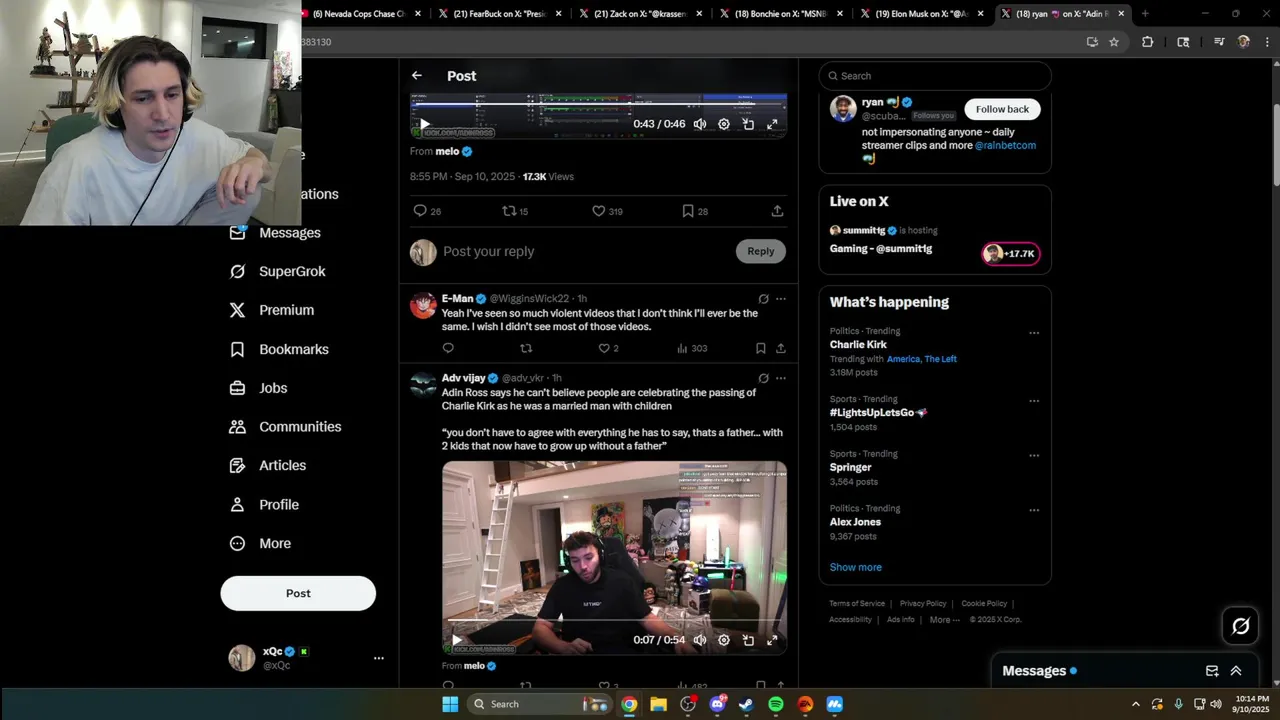Open Spotify from the taskbar
Viewport: 1280px width, 720px height.
pyautogui.click(x=776, y=704)
